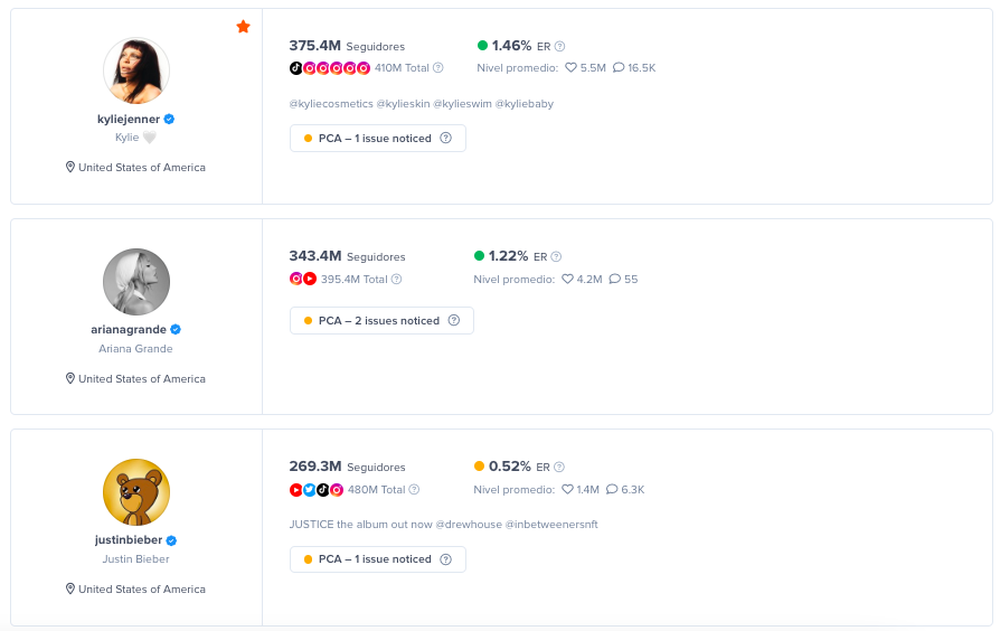1000x631 pixels.
Task: Click the orange favorite star on kyliejenner's card
Action: (243, 26)
